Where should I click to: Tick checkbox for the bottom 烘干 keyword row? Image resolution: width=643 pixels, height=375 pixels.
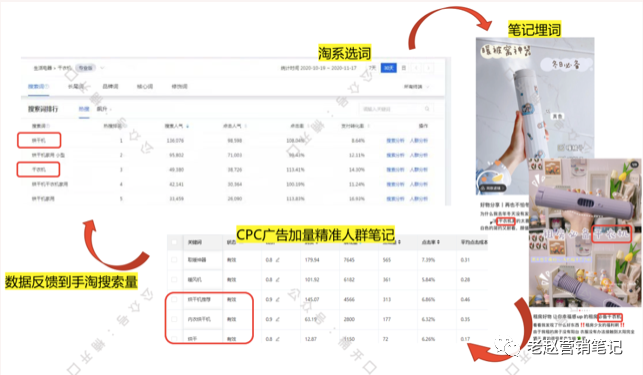click(x=174, y=339)
